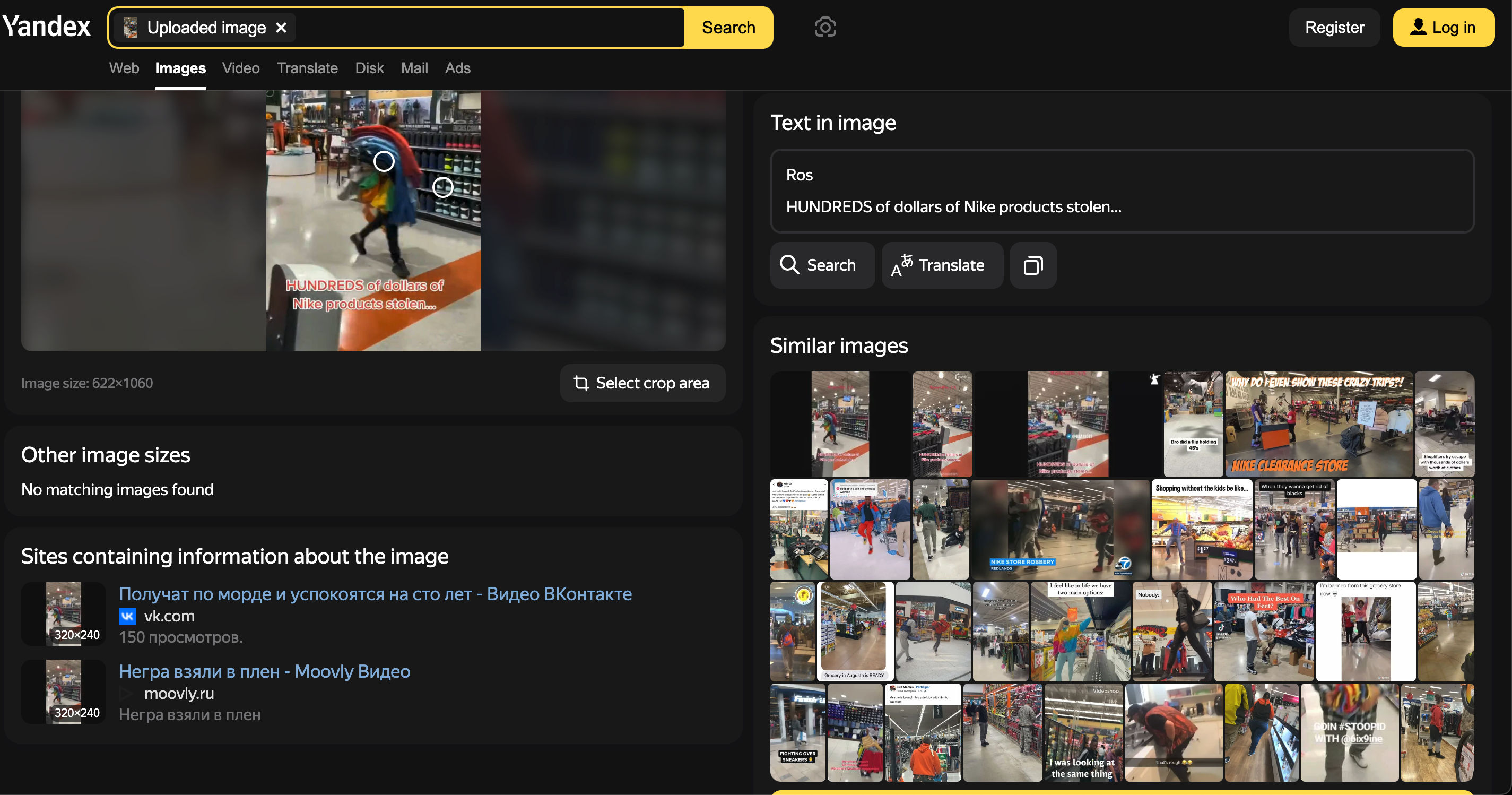Copy recognized text with copy icon
This screenshot has height=795, width=1512.
pos(1032,265)
